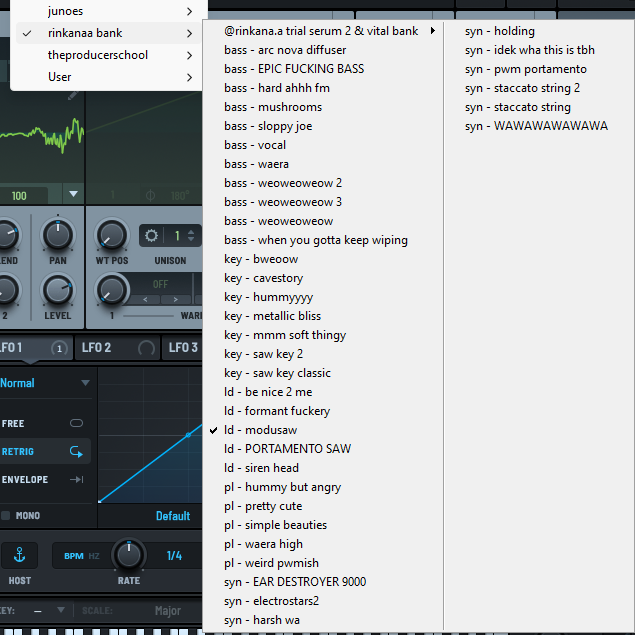The width and height of the screenshot is (635, 635).
Task: Load preset ld - siren head
Action: (323, 468)
